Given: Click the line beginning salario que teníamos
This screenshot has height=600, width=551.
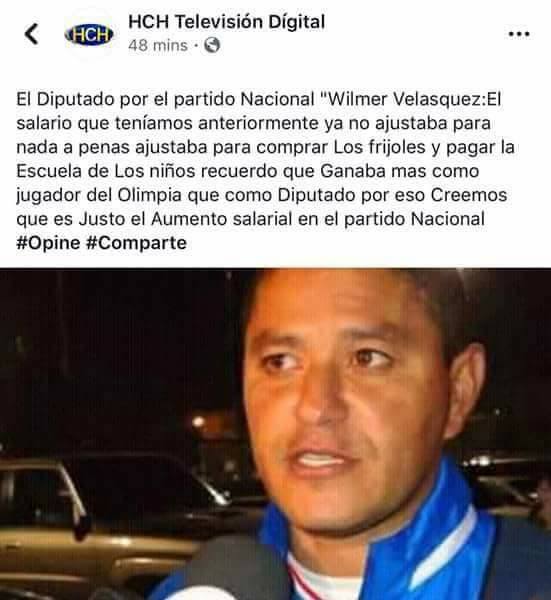Looking at the screenshot, I should [x=253, y=123].
